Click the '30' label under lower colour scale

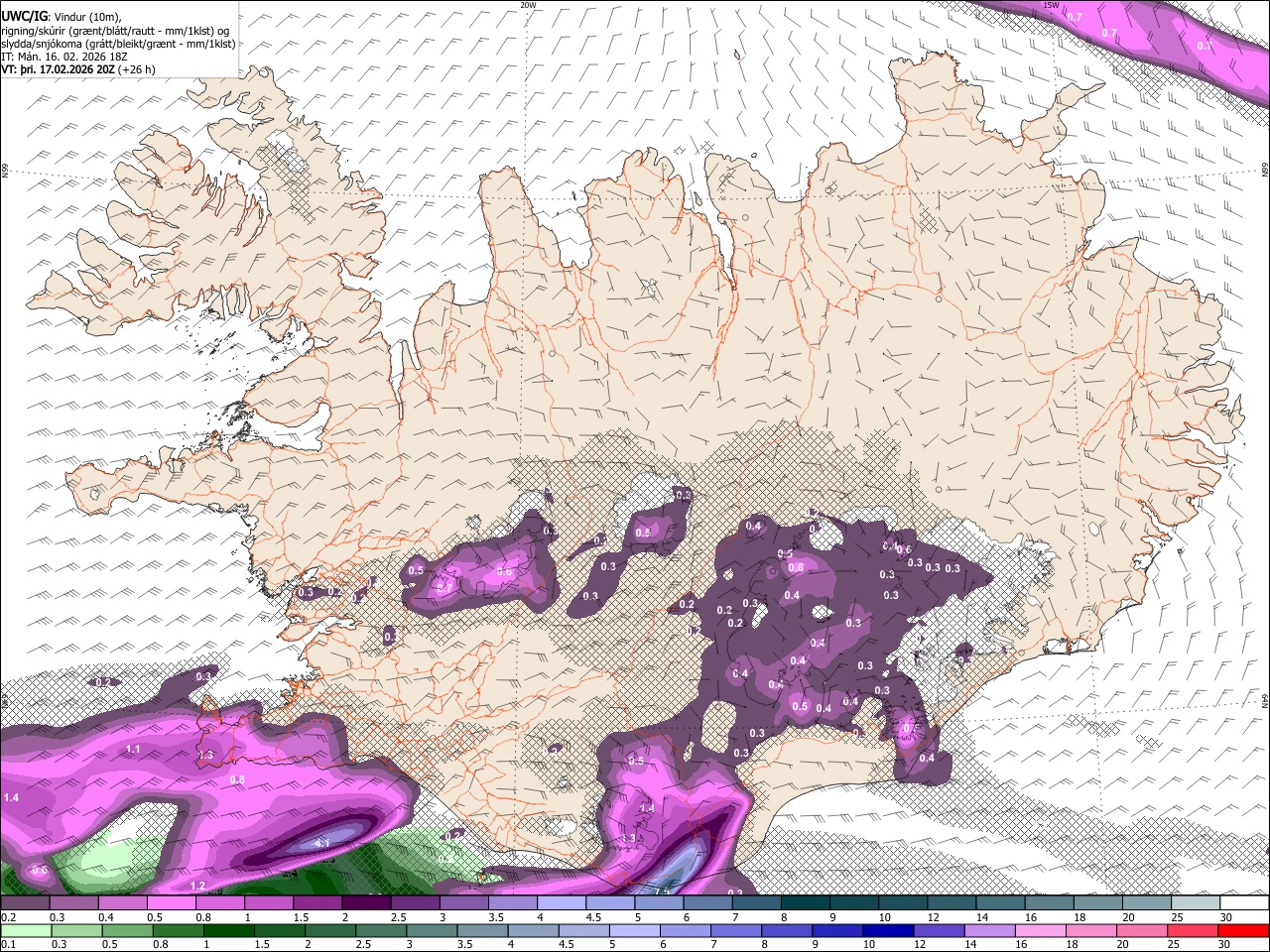1226,944
